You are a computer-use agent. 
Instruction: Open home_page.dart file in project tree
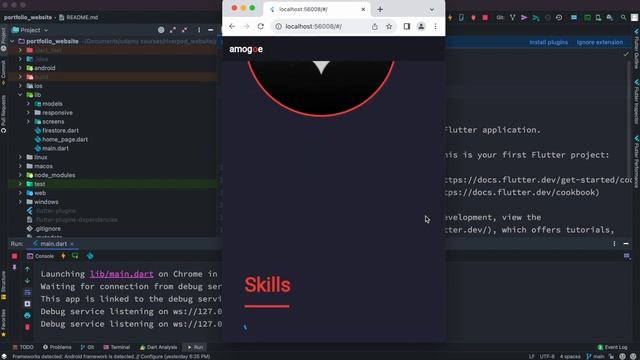64,140
